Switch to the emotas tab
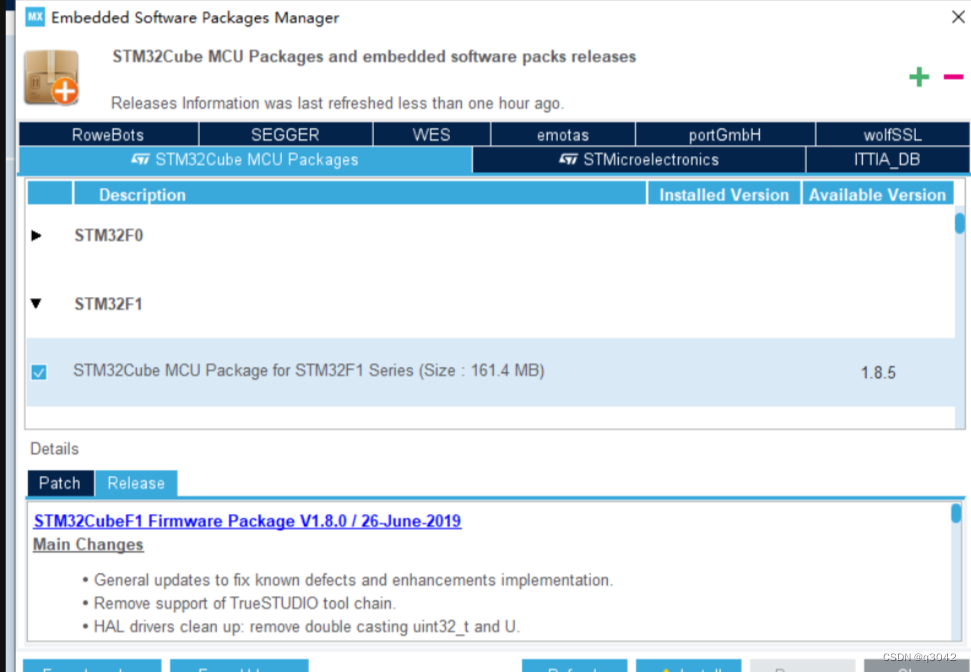This screenshot has width=971, height=672. 563,134
